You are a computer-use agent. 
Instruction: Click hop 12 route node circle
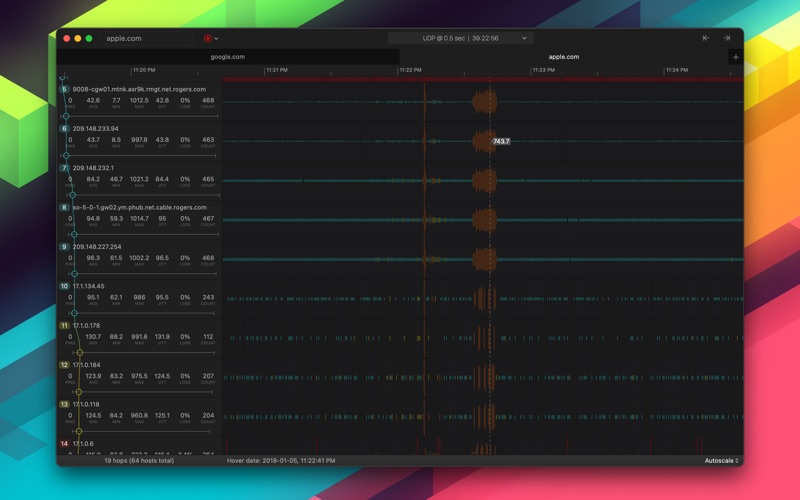coord(79,392)
